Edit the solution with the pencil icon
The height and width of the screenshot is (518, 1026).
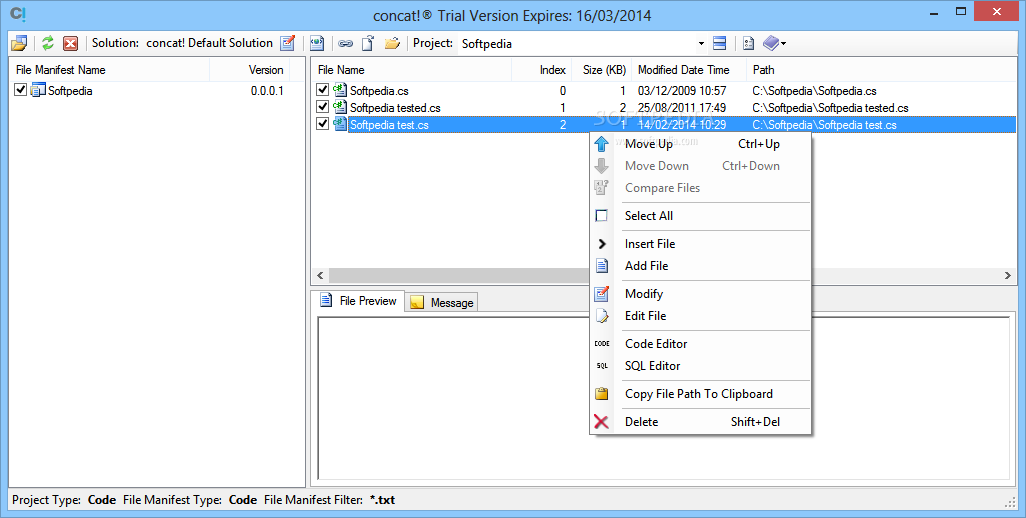click(288, 43)
